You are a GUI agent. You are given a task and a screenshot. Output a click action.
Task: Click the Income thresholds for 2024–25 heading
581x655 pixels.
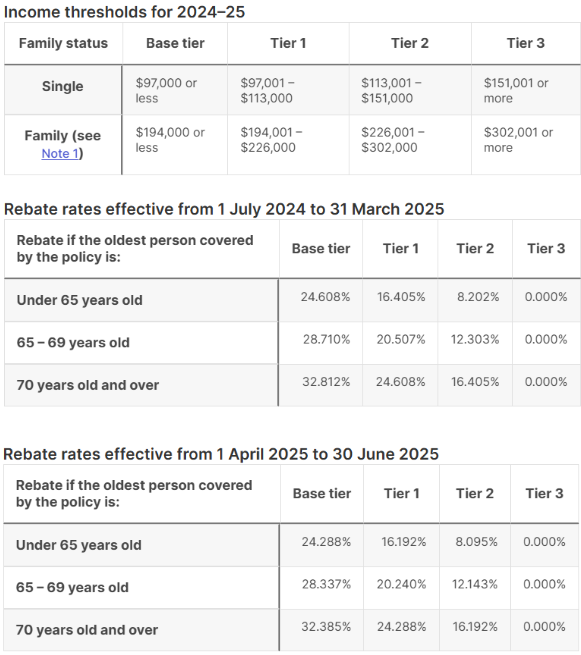coord(124,12)
